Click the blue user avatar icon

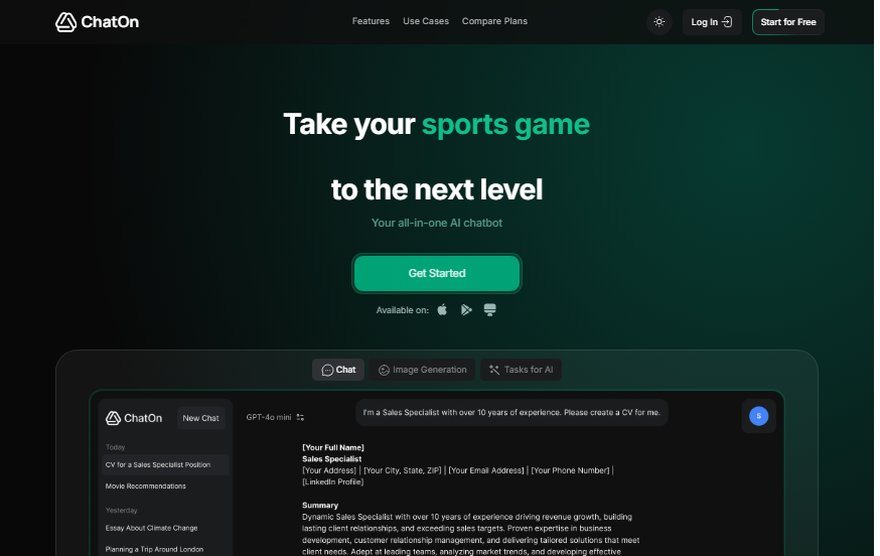(x=759, y=416)
